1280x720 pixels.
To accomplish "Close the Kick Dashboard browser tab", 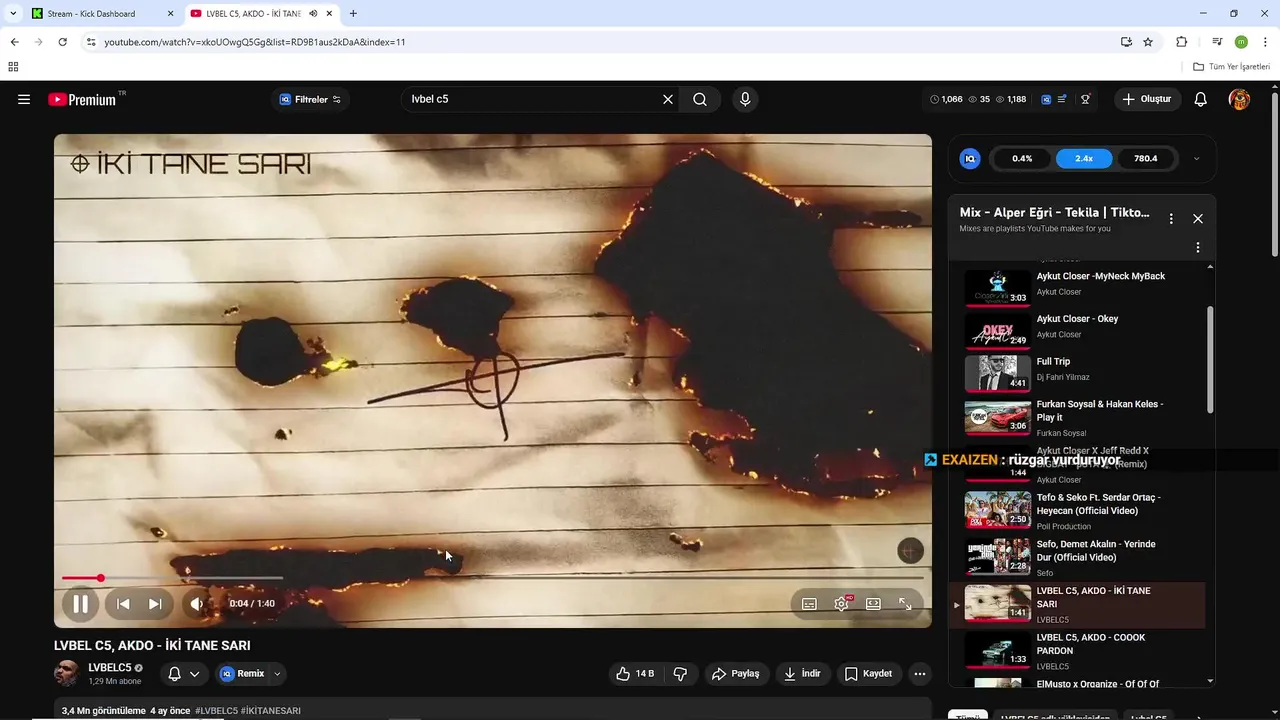I will [x=170, y=14].
